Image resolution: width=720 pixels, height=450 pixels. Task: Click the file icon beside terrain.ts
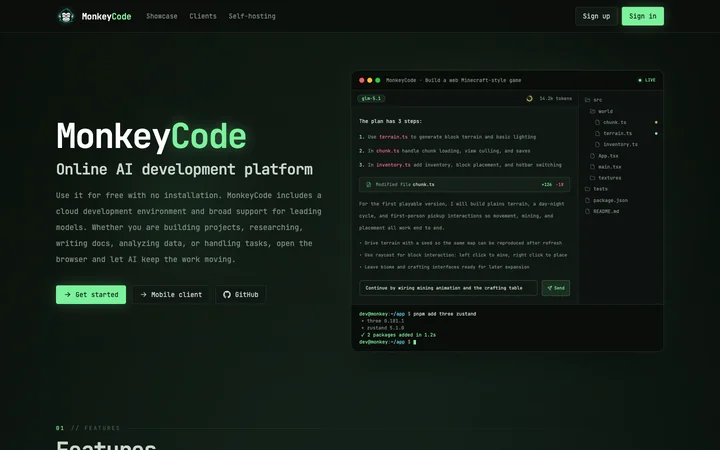(597, 133)
